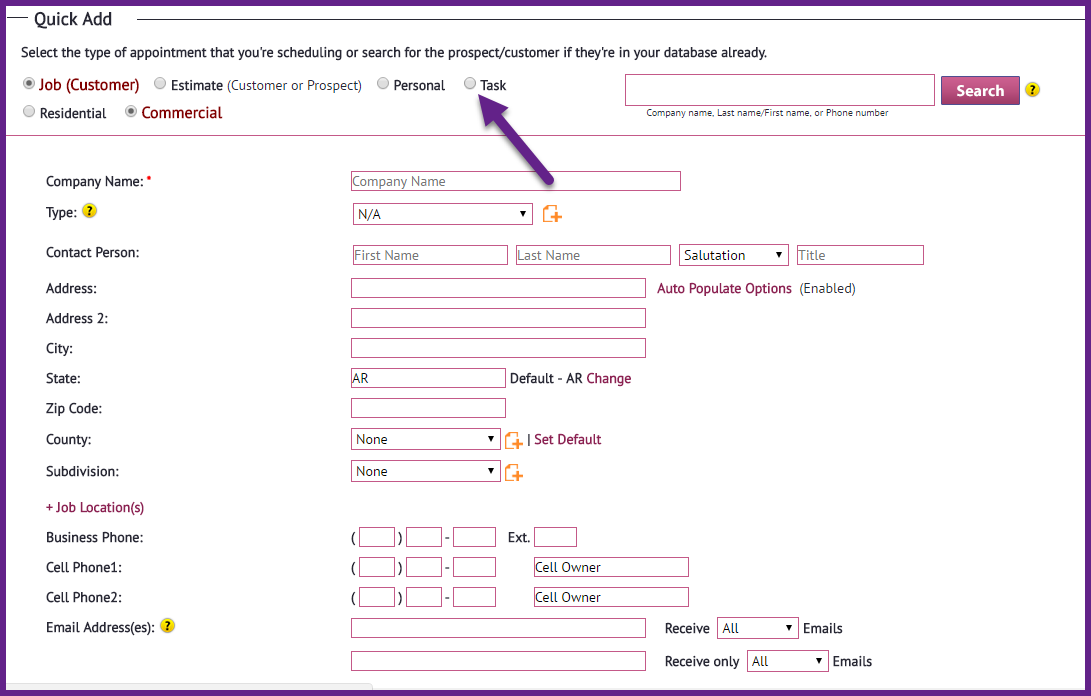Viewport: 1091px width, 696px height.
Task: Click the add new Type icon
Action: (x=552, y=214)
